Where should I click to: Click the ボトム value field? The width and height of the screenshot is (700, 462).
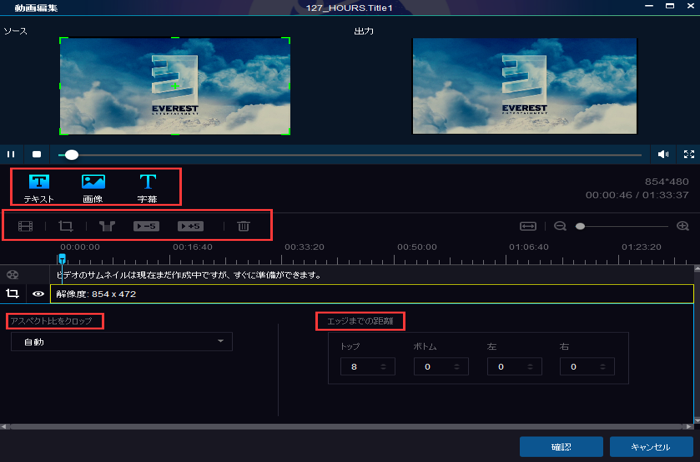click(441, 366)
